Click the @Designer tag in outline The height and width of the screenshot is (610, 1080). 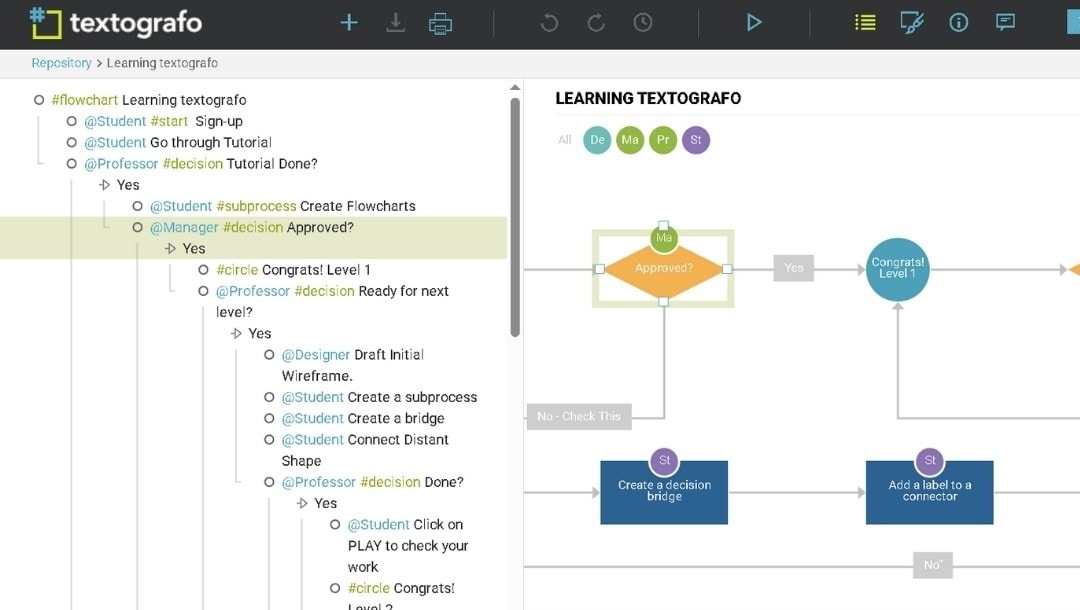click(315, 355)
